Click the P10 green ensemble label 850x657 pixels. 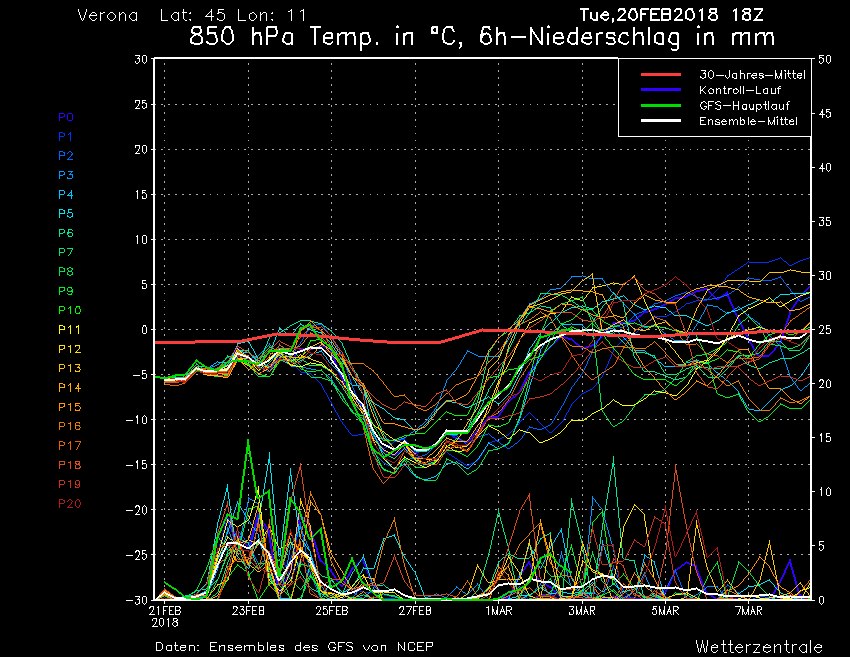pos(69,310)
